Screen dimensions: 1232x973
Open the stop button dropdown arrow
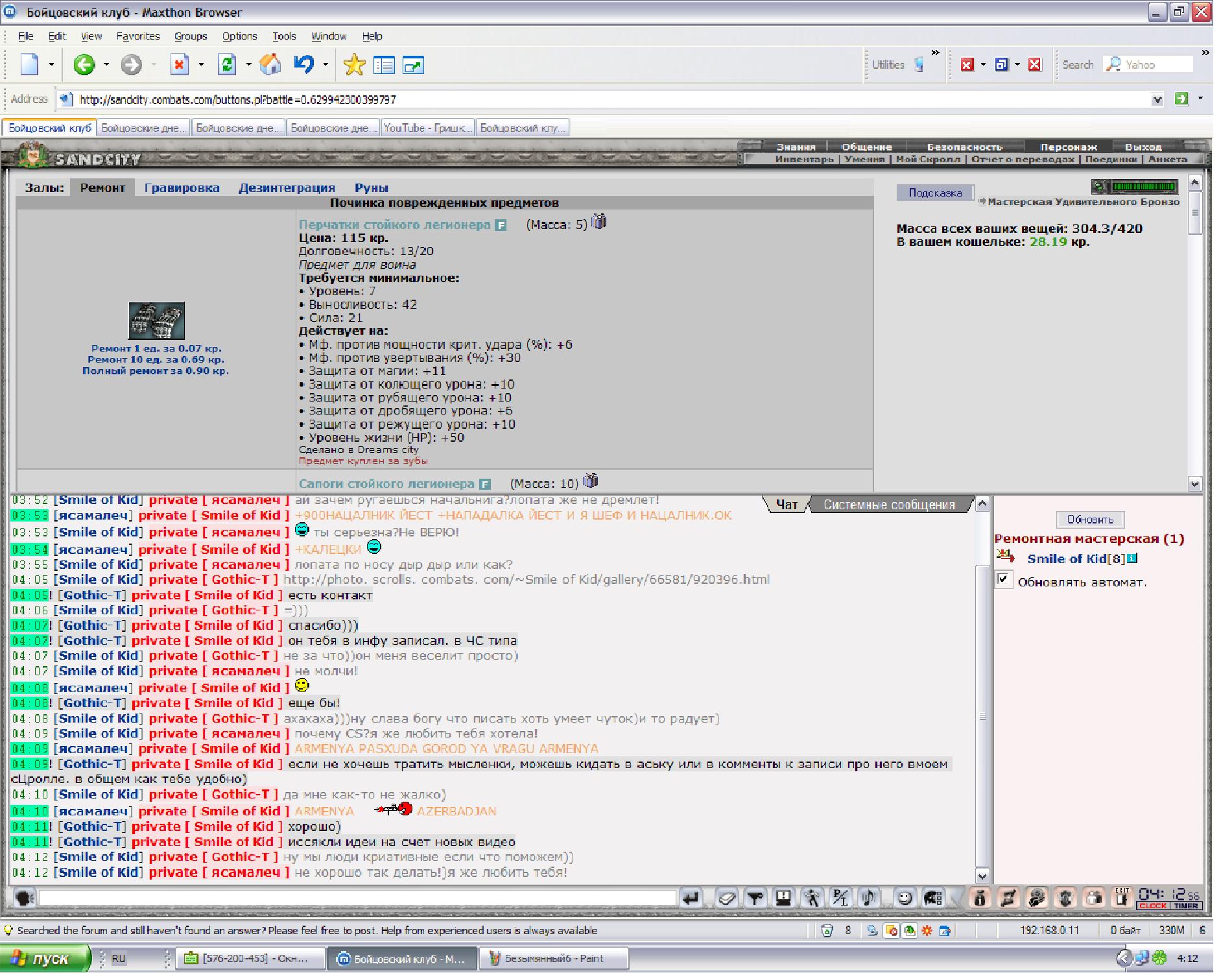pyautogui.click(x=201, y=65)
